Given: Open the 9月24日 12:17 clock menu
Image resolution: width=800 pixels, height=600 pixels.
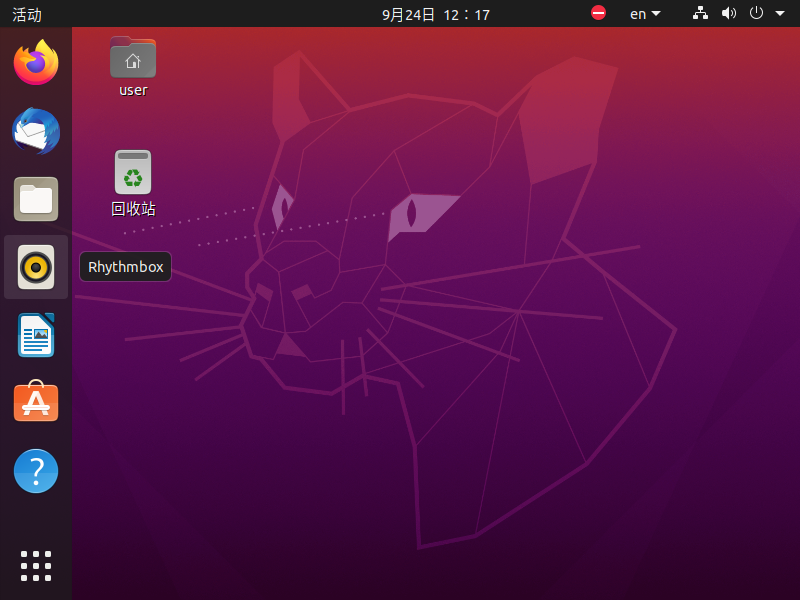Looking at the screenshot, I should click(x=436, y=14).
